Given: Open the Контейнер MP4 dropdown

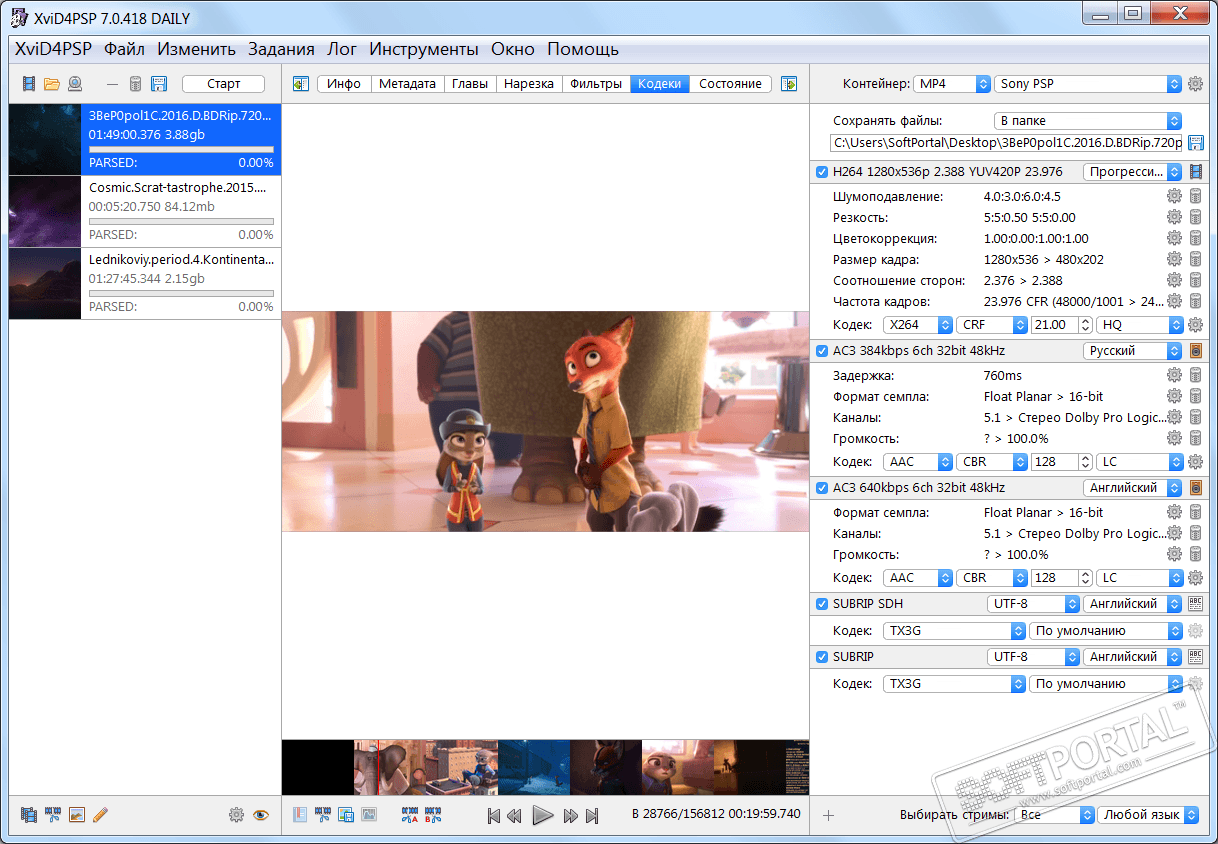Looking at the screenshot, I should (953, 84).
